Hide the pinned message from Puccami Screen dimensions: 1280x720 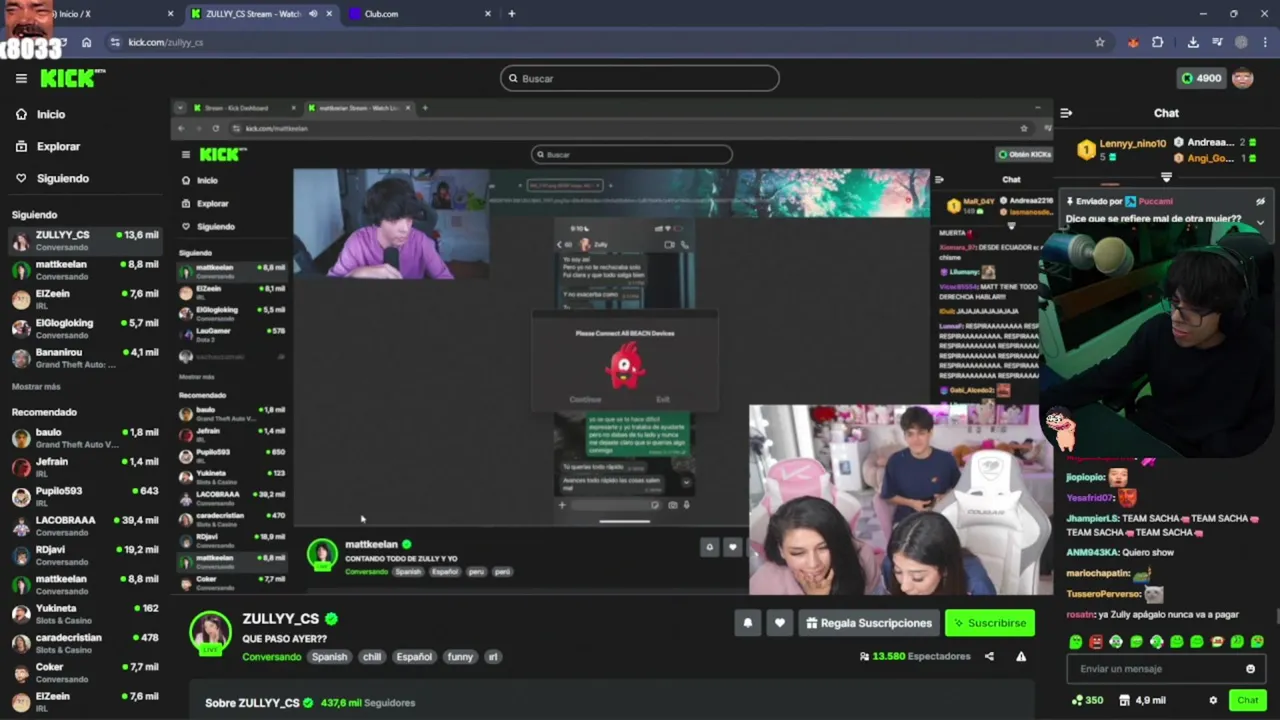pos(1260,201)
